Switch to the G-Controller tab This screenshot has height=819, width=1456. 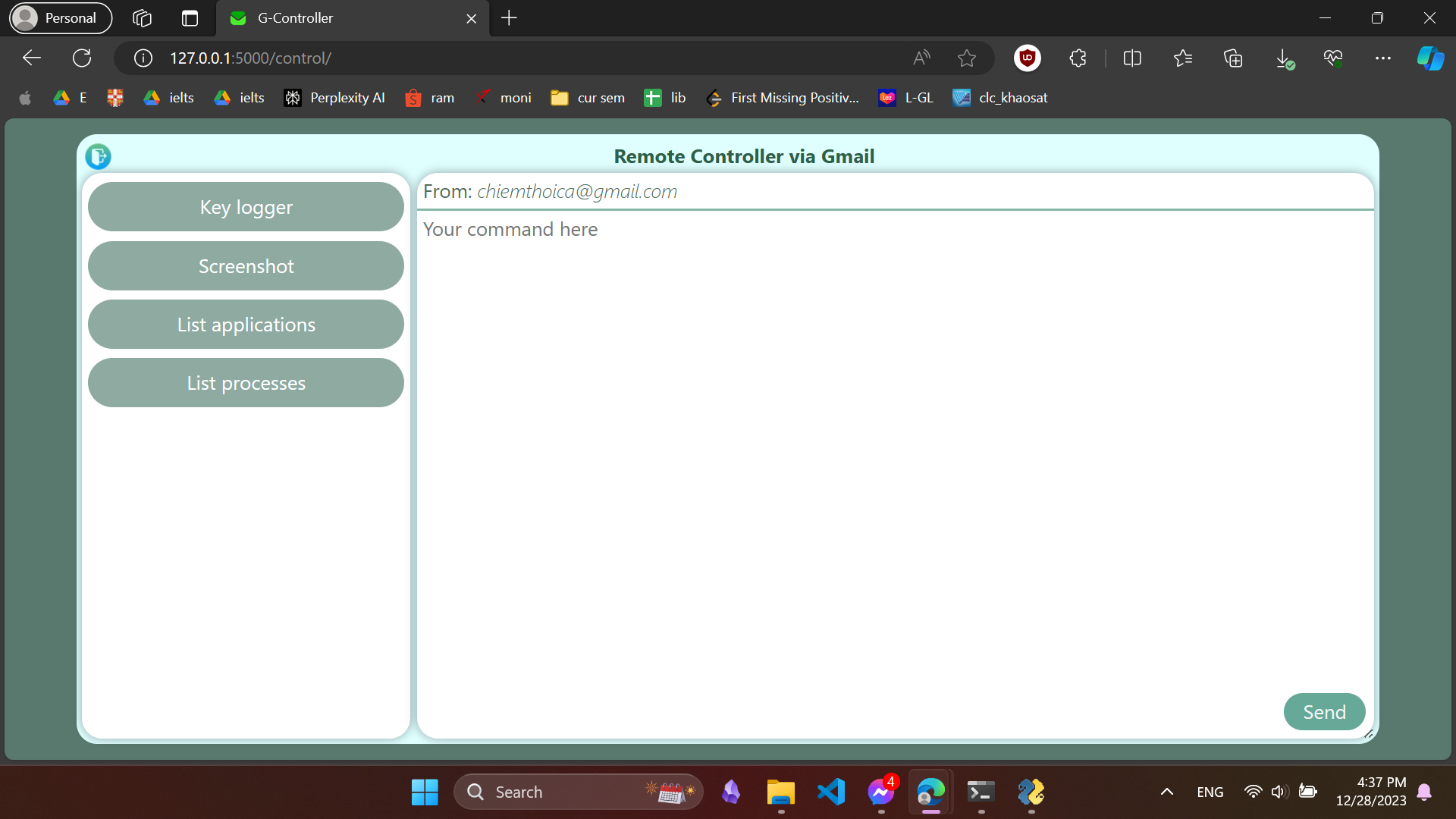click(x=341, y=18)
